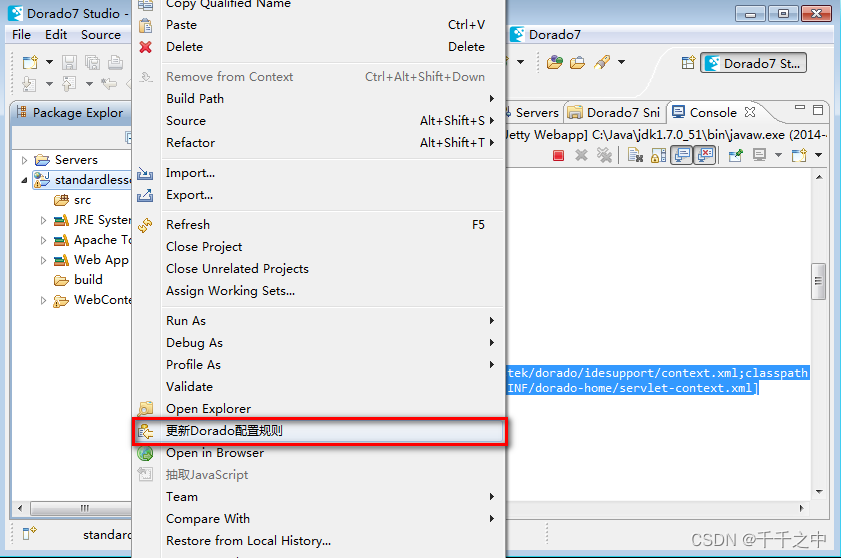The image size is (841, 558).
Task: Choose Open in Browser from the context menu
Action: pos(319,453)
